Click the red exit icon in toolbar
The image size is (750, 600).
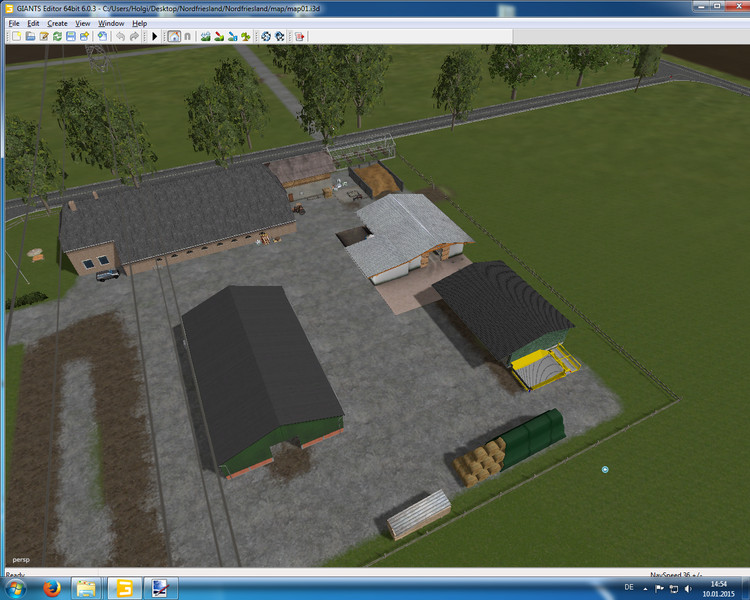299,36
